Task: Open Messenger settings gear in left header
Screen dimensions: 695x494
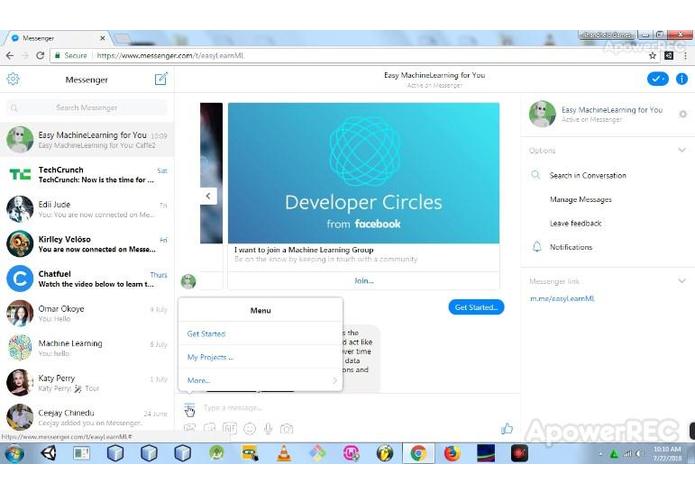Action: (x=13, y=79)
